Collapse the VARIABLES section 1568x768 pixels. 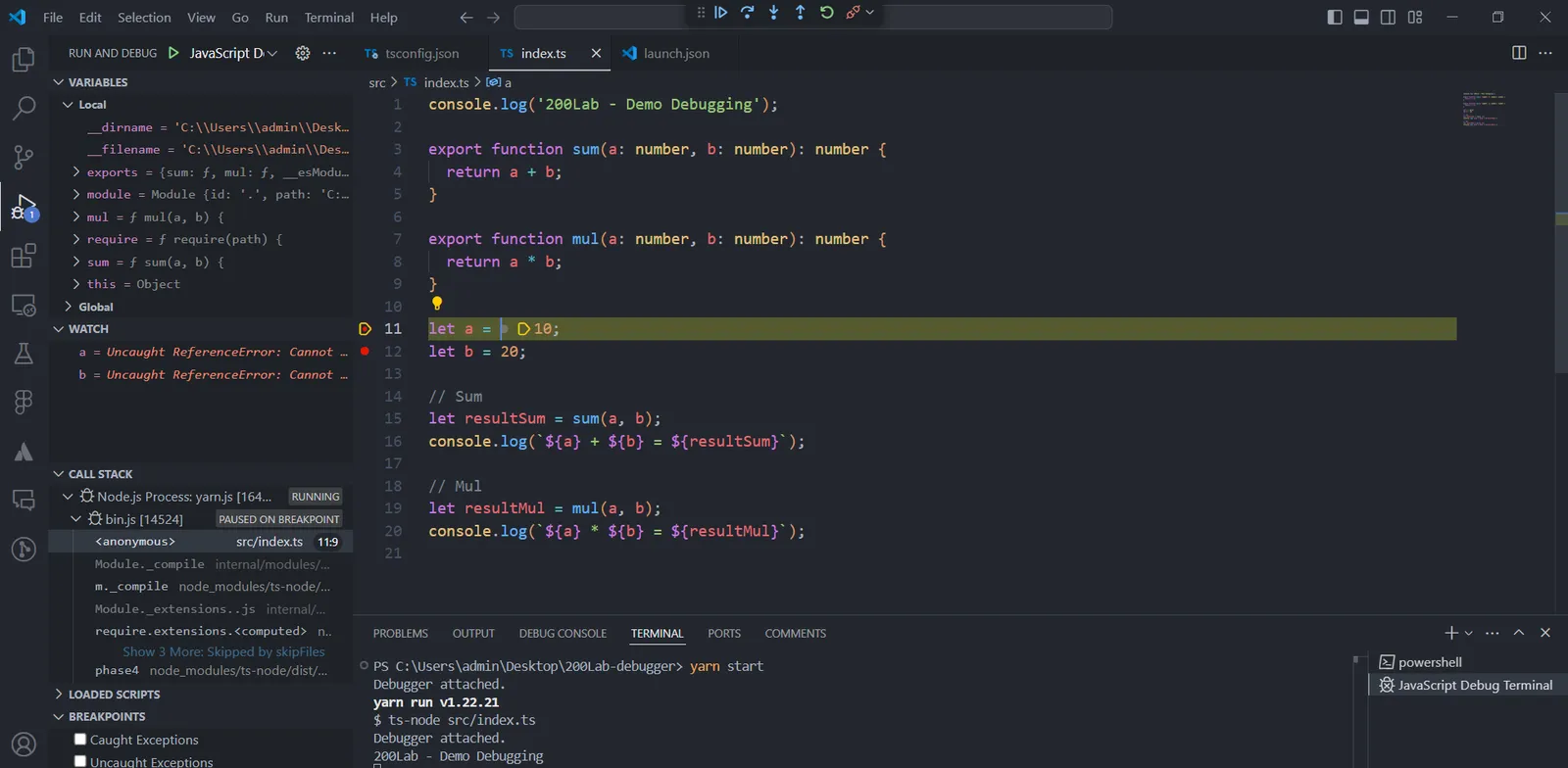(59, 82)
